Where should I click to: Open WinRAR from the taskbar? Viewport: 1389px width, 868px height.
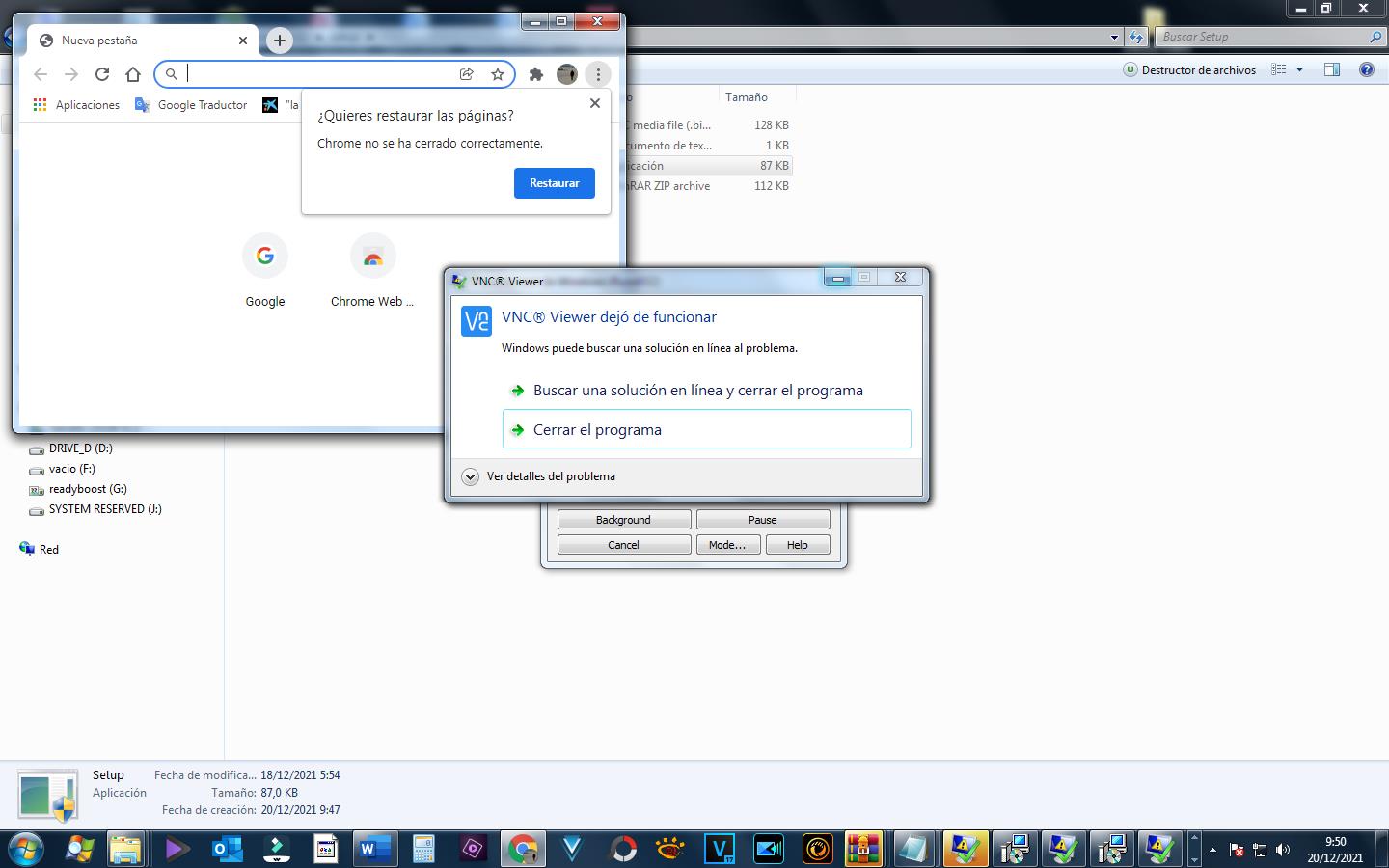(863, 849)
